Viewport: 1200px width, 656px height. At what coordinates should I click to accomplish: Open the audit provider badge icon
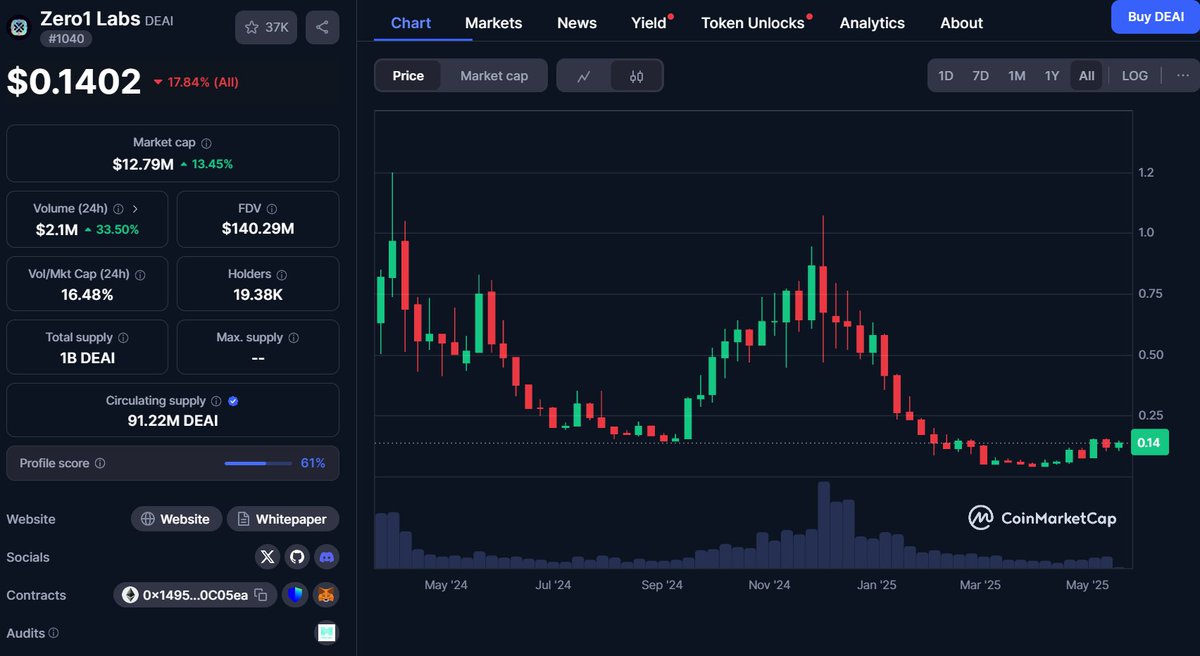pyautogui.click(x=327, y=632)
